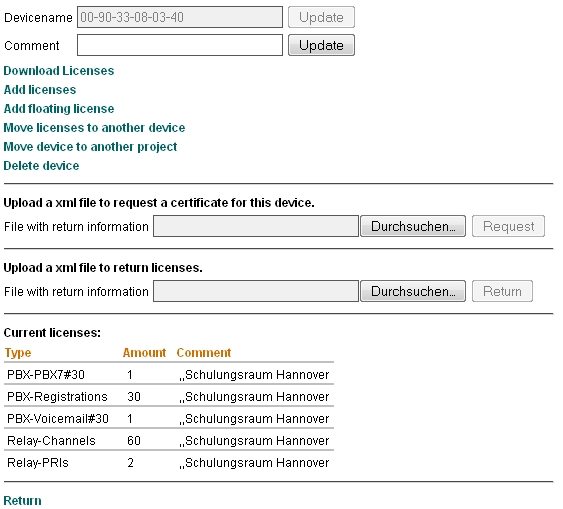The height and width of the screenshot is (509, 563).
Task: Choose Move device to another project
Action: pyautogui.click(x=90, y=147)
